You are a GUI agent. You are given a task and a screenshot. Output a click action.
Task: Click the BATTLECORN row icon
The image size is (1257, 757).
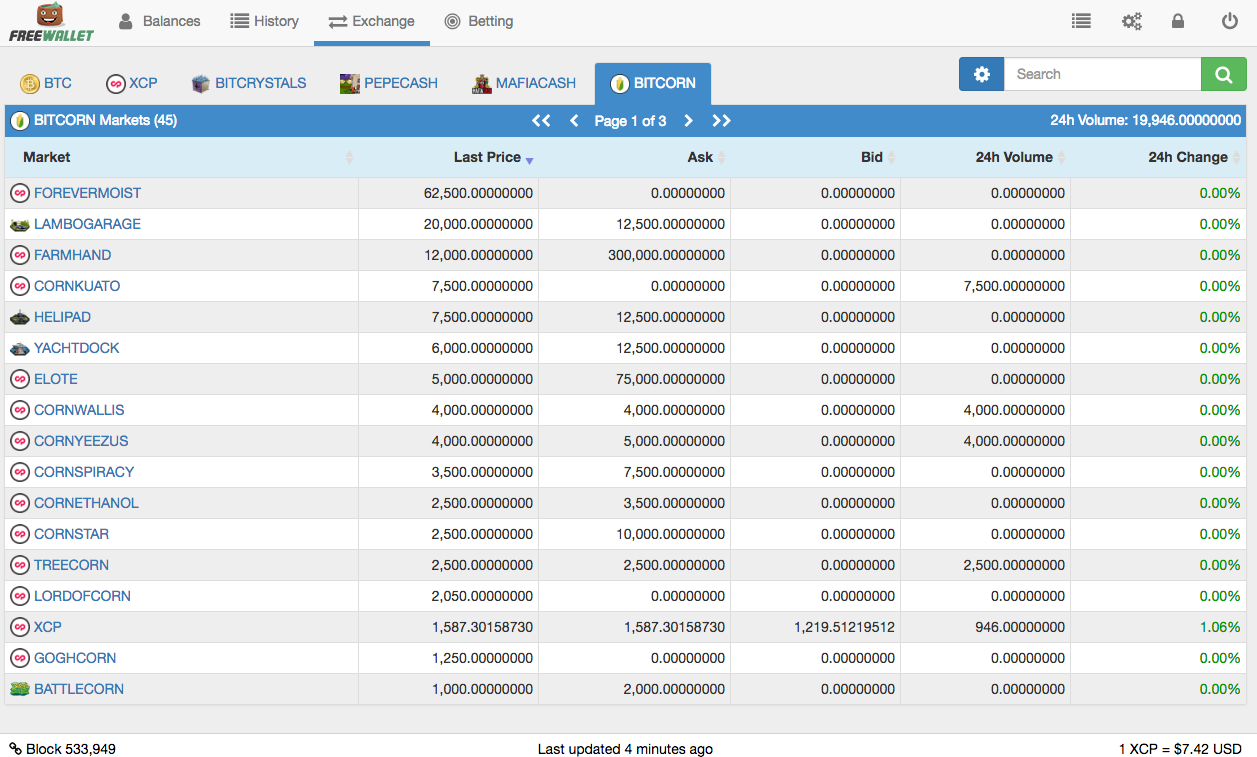[19, 689]
